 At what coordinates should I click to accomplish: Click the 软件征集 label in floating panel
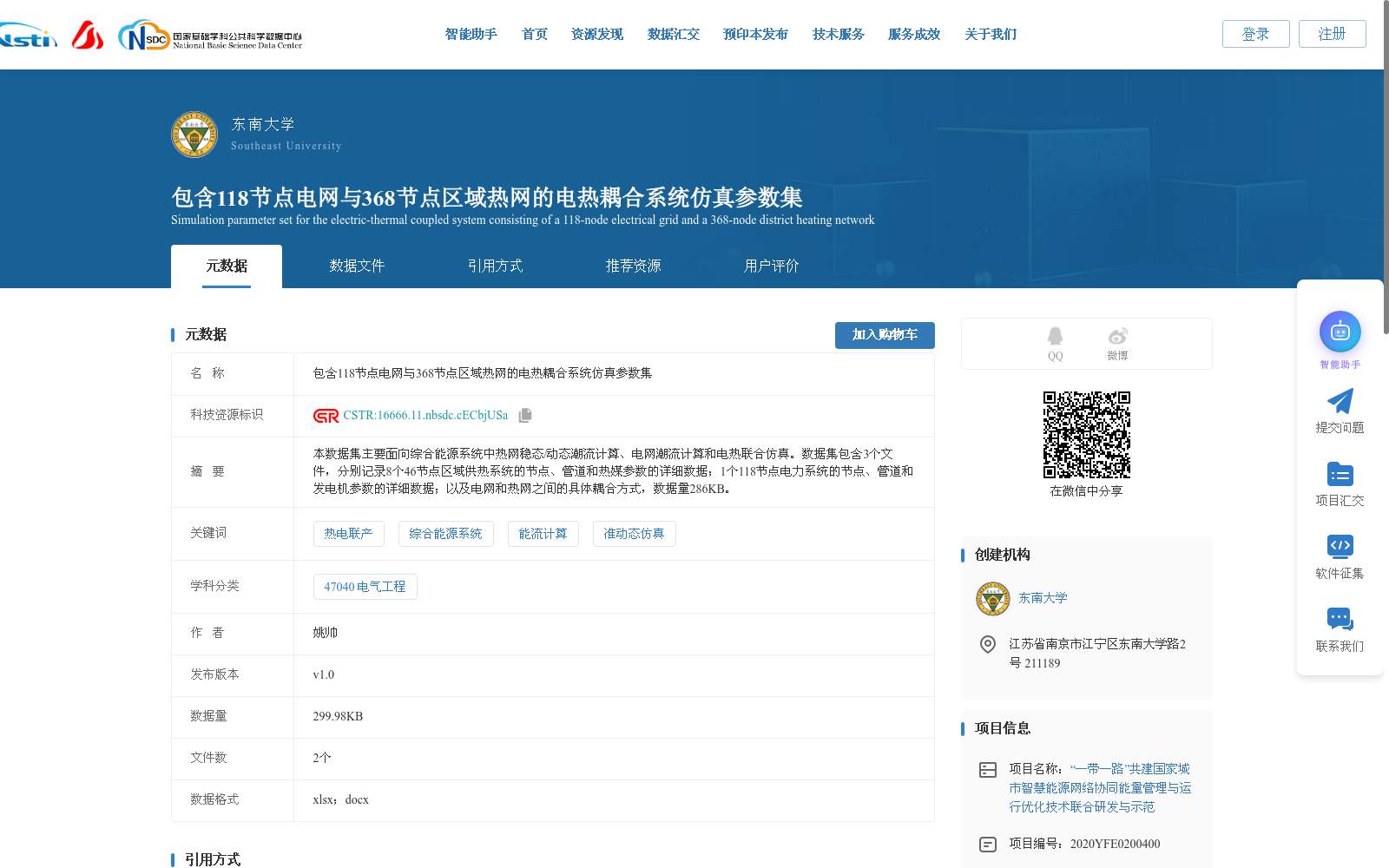(1340, 574)
